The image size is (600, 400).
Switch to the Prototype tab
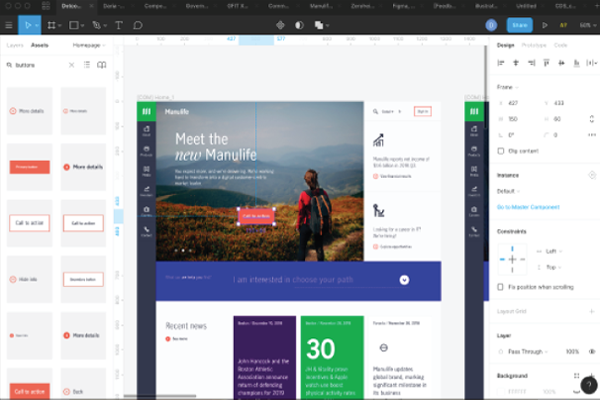click(x=534, y=45)
